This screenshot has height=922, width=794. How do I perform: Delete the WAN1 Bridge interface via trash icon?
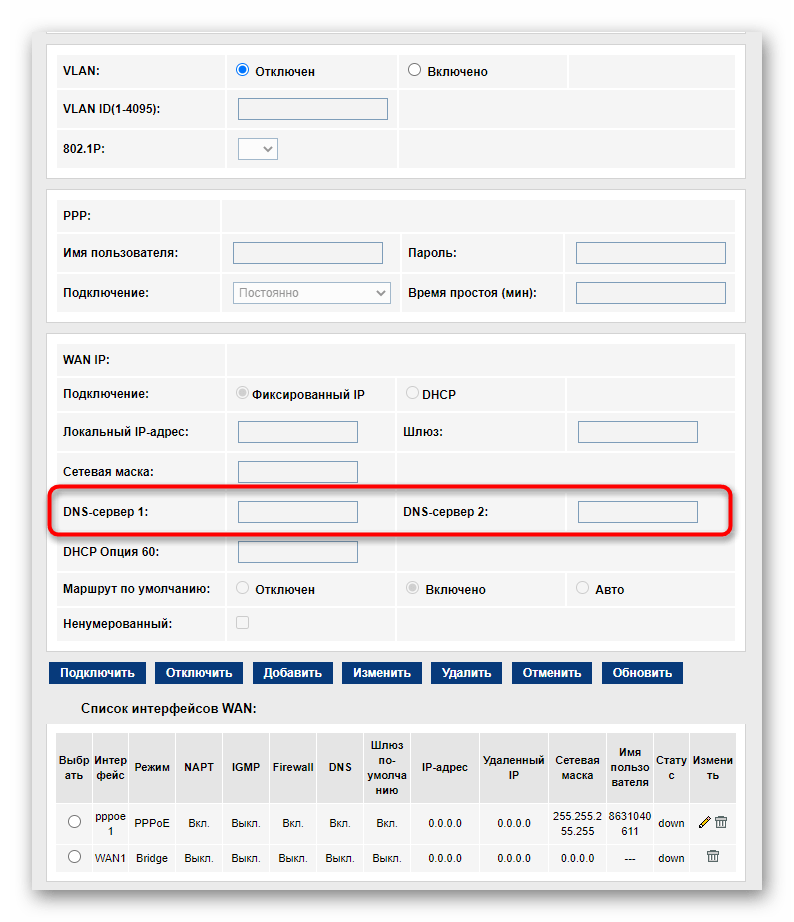713,856
